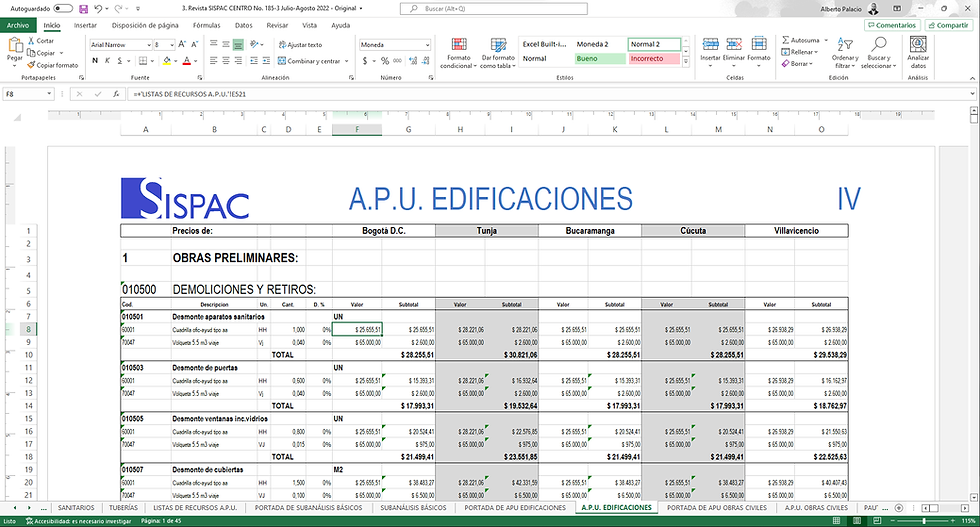Align text to middle
980x527 pixels.
pos(226,44)
